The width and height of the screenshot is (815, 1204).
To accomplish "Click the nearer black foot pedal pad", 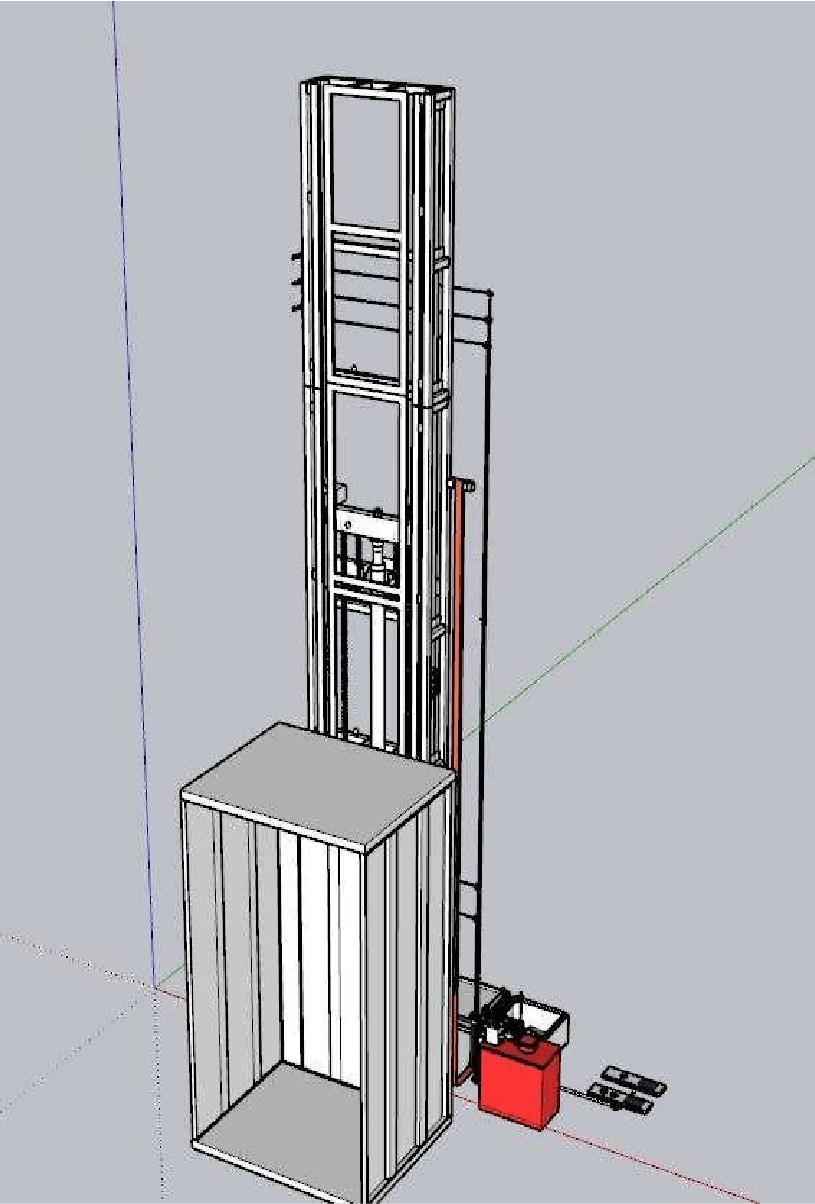I will 620,1100.
